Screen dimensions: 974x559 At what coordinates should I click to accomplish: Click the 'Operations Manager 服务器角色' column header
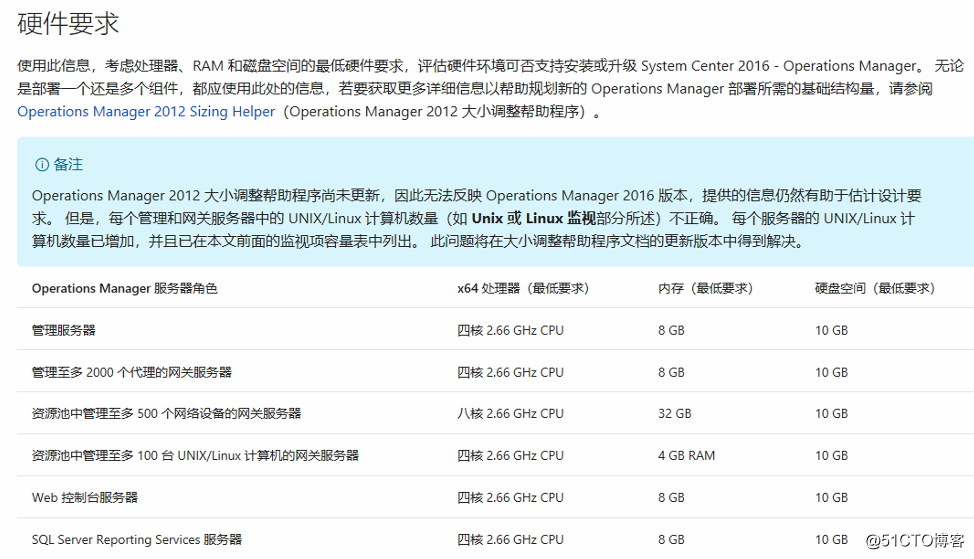pyautogui.click(x=125, y=289)
